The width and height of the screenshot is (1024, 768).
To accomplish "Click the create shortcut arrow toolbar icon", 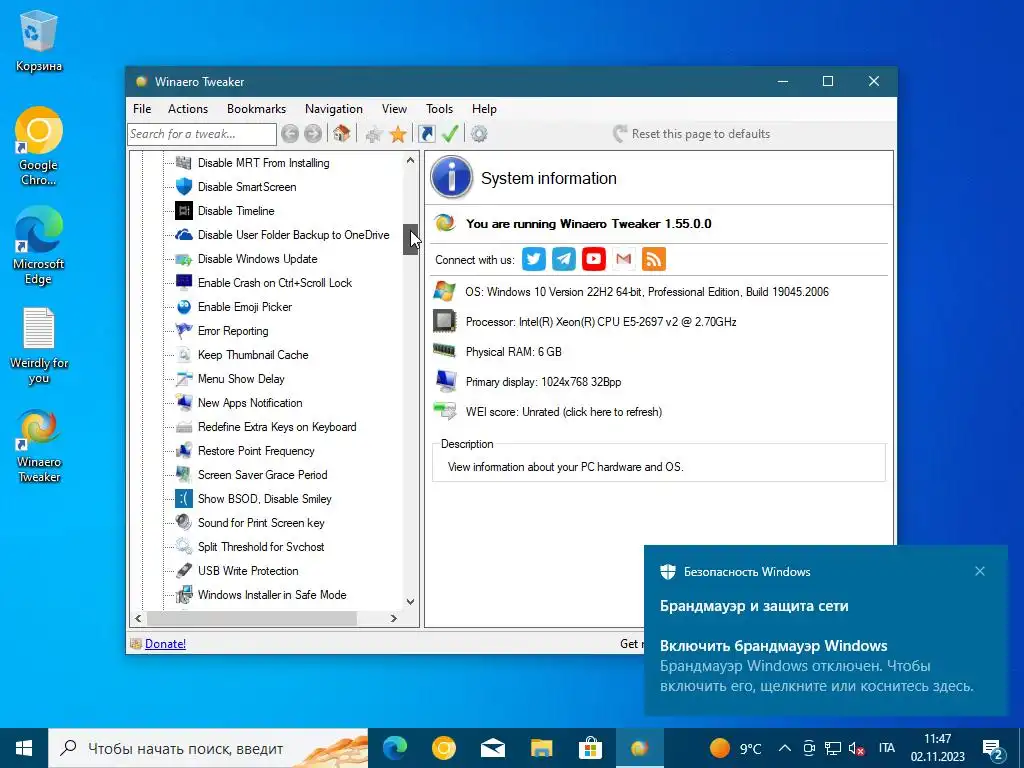I will tap(426, 134).
